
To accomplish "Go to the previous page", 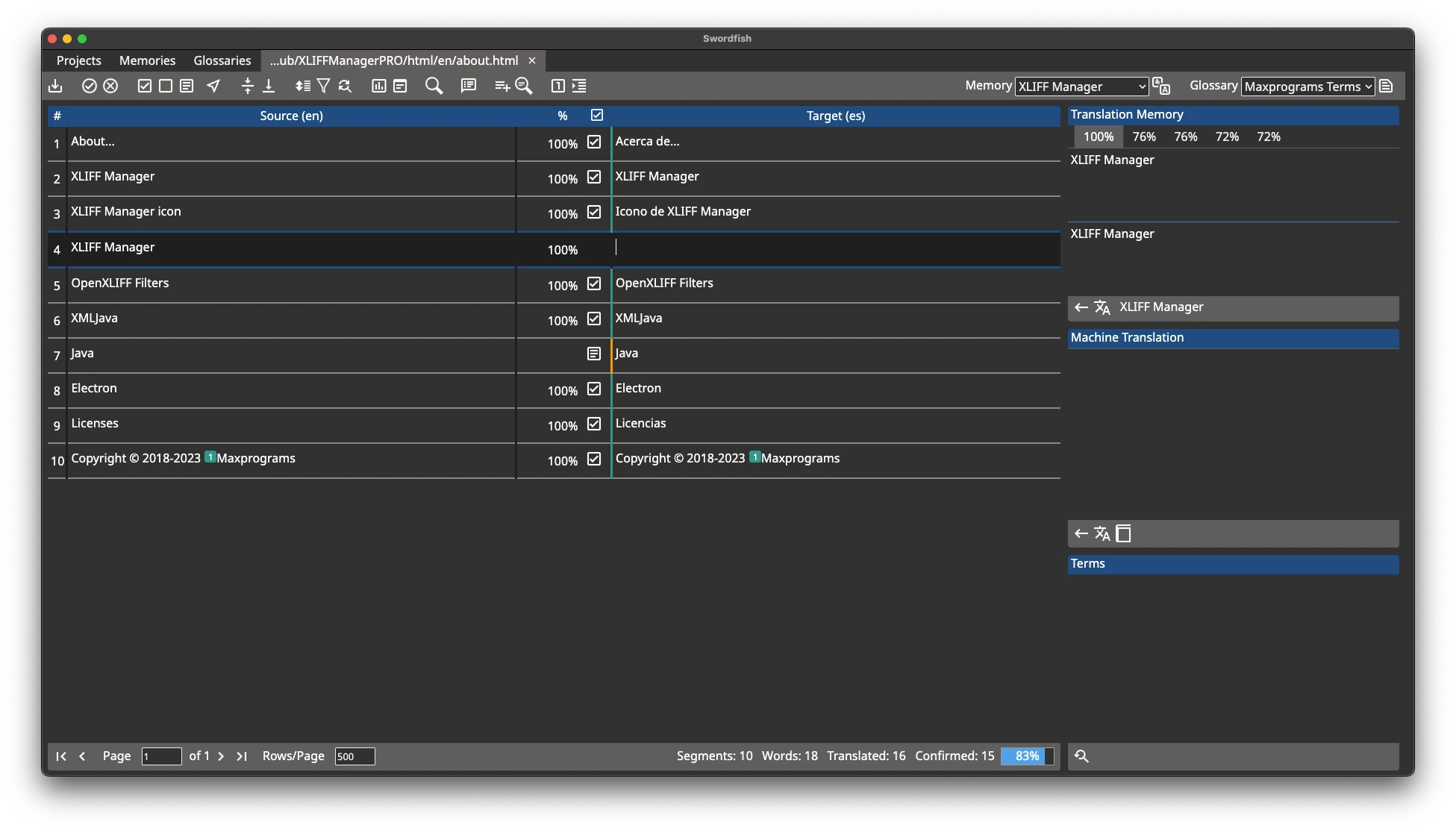I will pyautogui.click(x=82, y=756).
